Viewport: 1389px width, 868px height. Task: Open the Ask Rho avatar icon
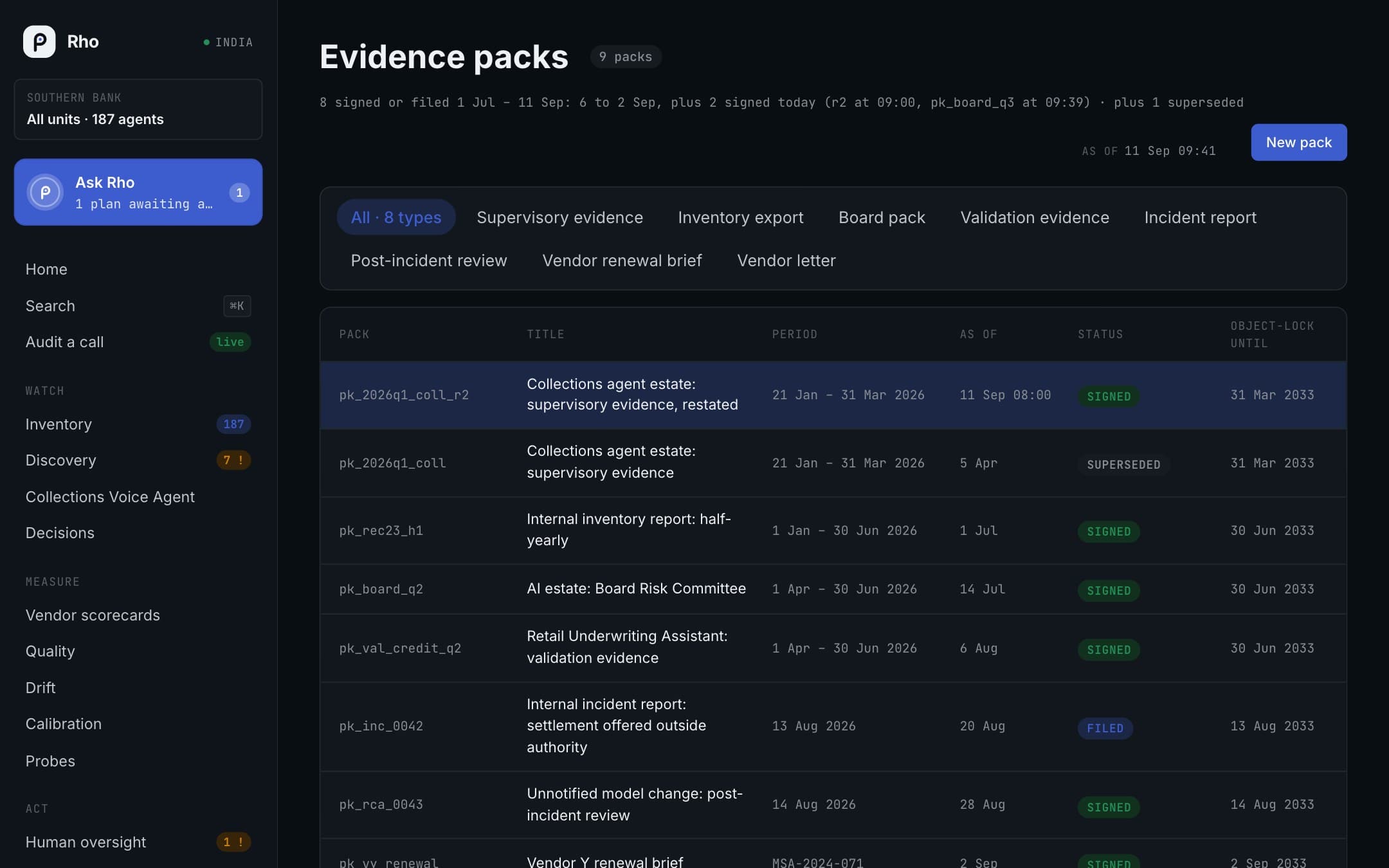tap(45, 192)
